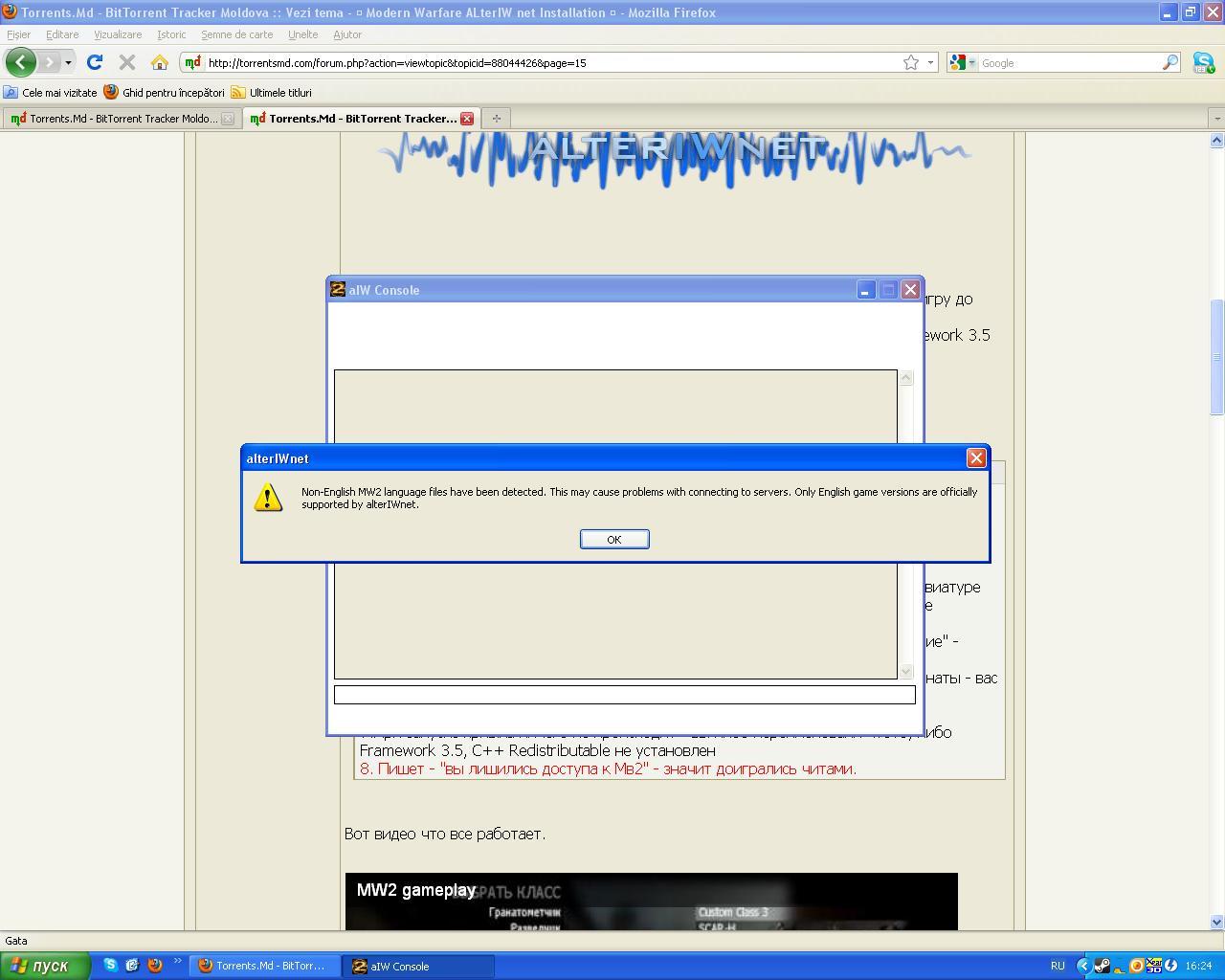Click the 16:24 taskbar clock
This screenshot has width=1225, height=980.
(1198, 966)
